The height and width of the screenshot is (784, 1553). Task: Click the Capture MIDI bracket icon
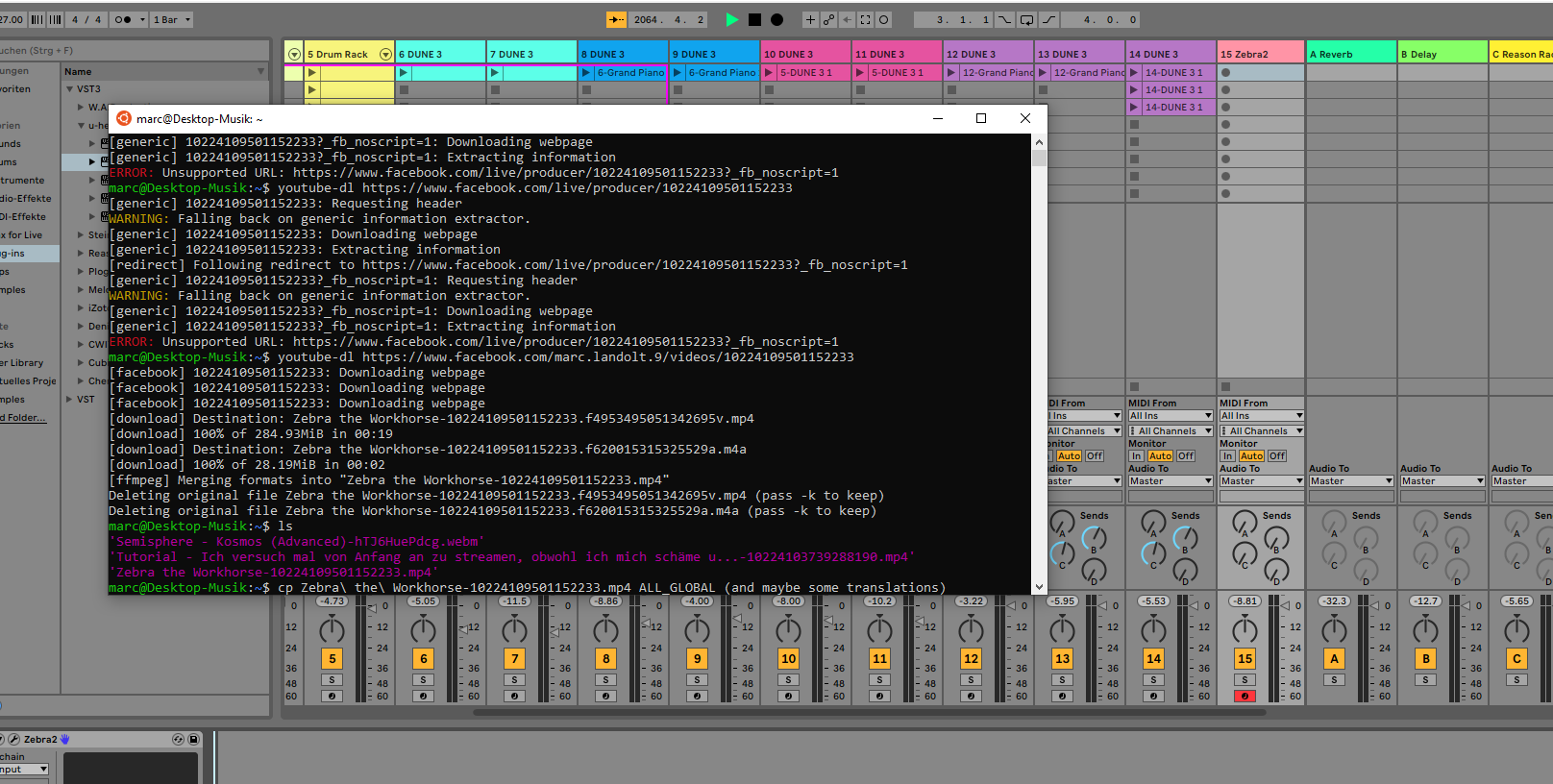tap(865, 19)
